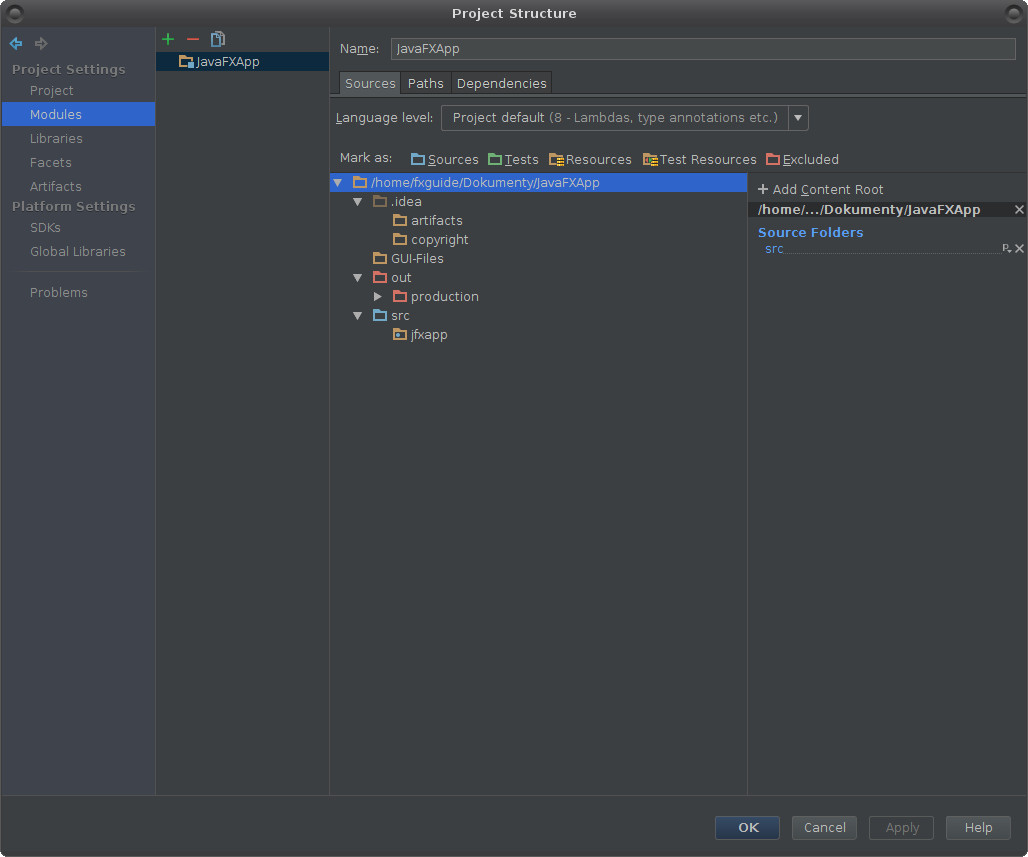Select the production folder row

(435, 297)
